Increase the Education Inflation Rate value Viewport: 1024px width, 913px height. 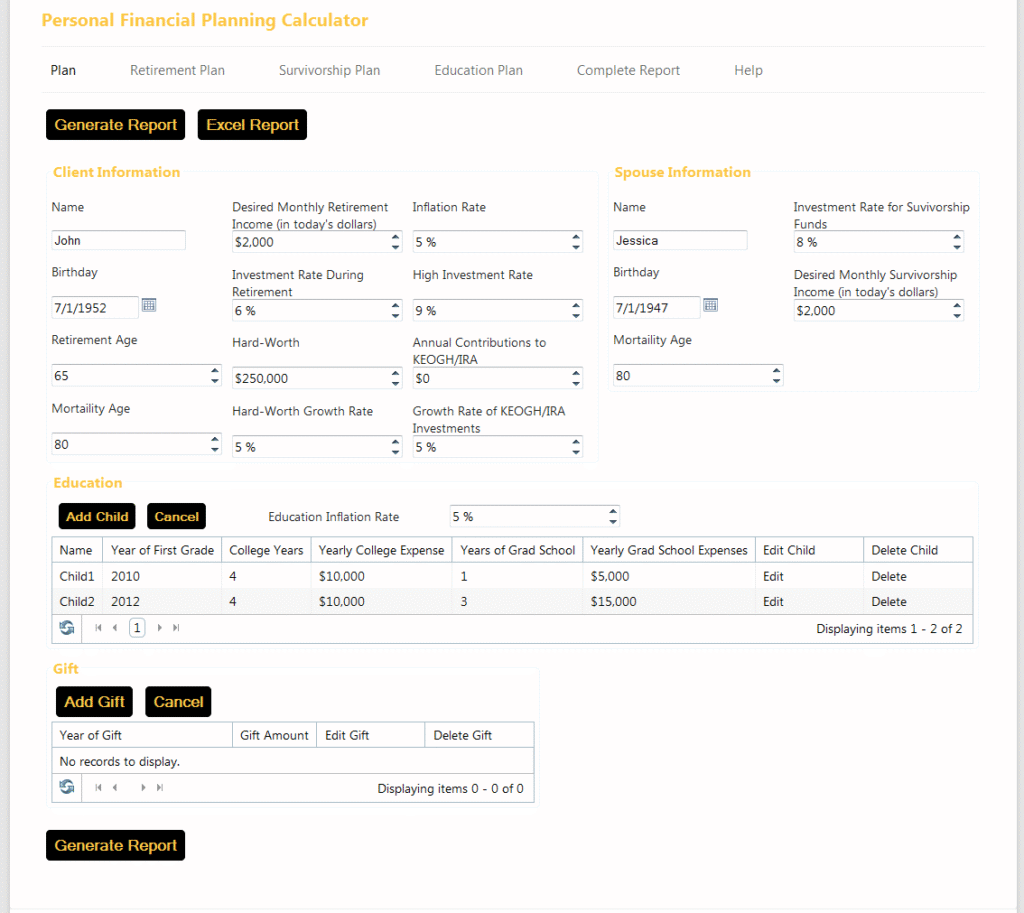coord(613,512)
